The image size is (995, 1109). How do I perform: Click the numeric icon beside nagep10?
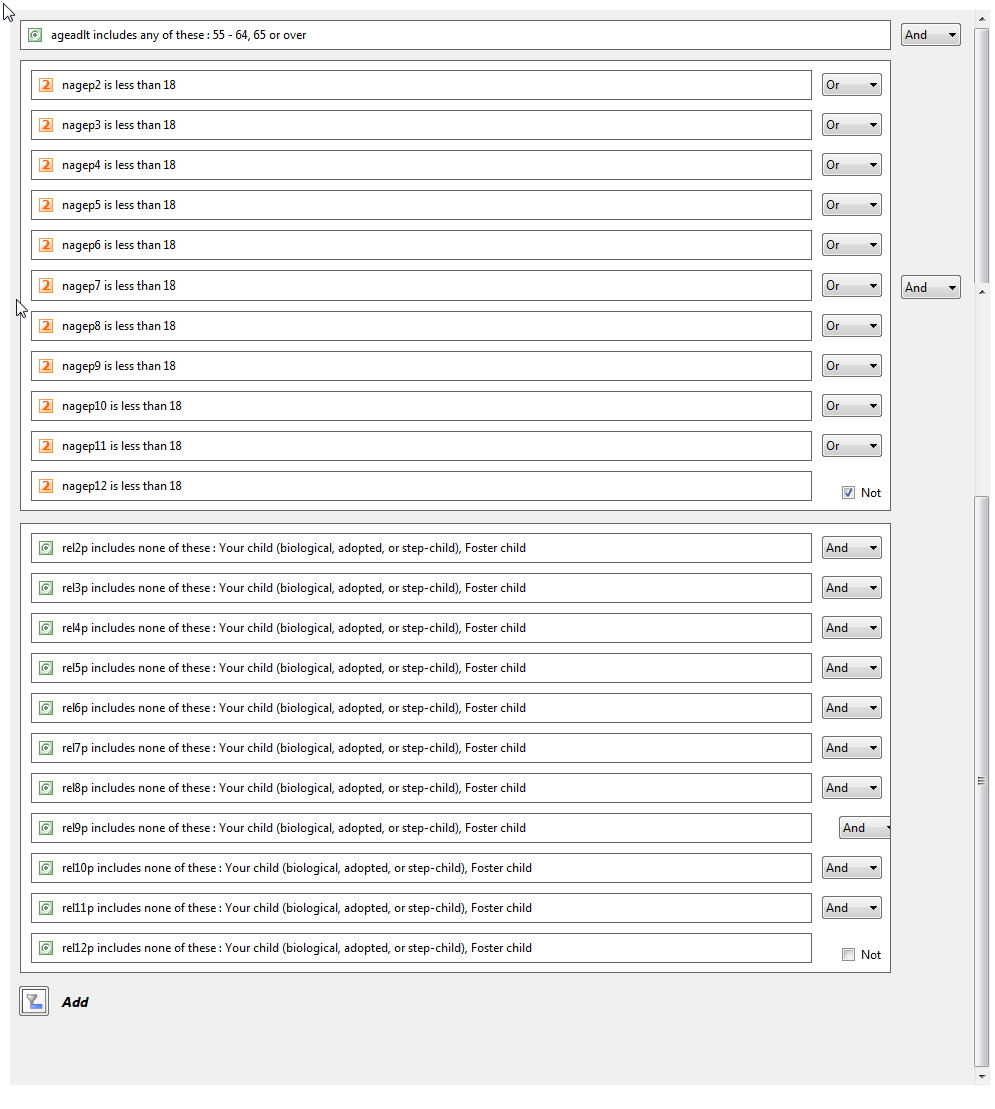(46, 406)
